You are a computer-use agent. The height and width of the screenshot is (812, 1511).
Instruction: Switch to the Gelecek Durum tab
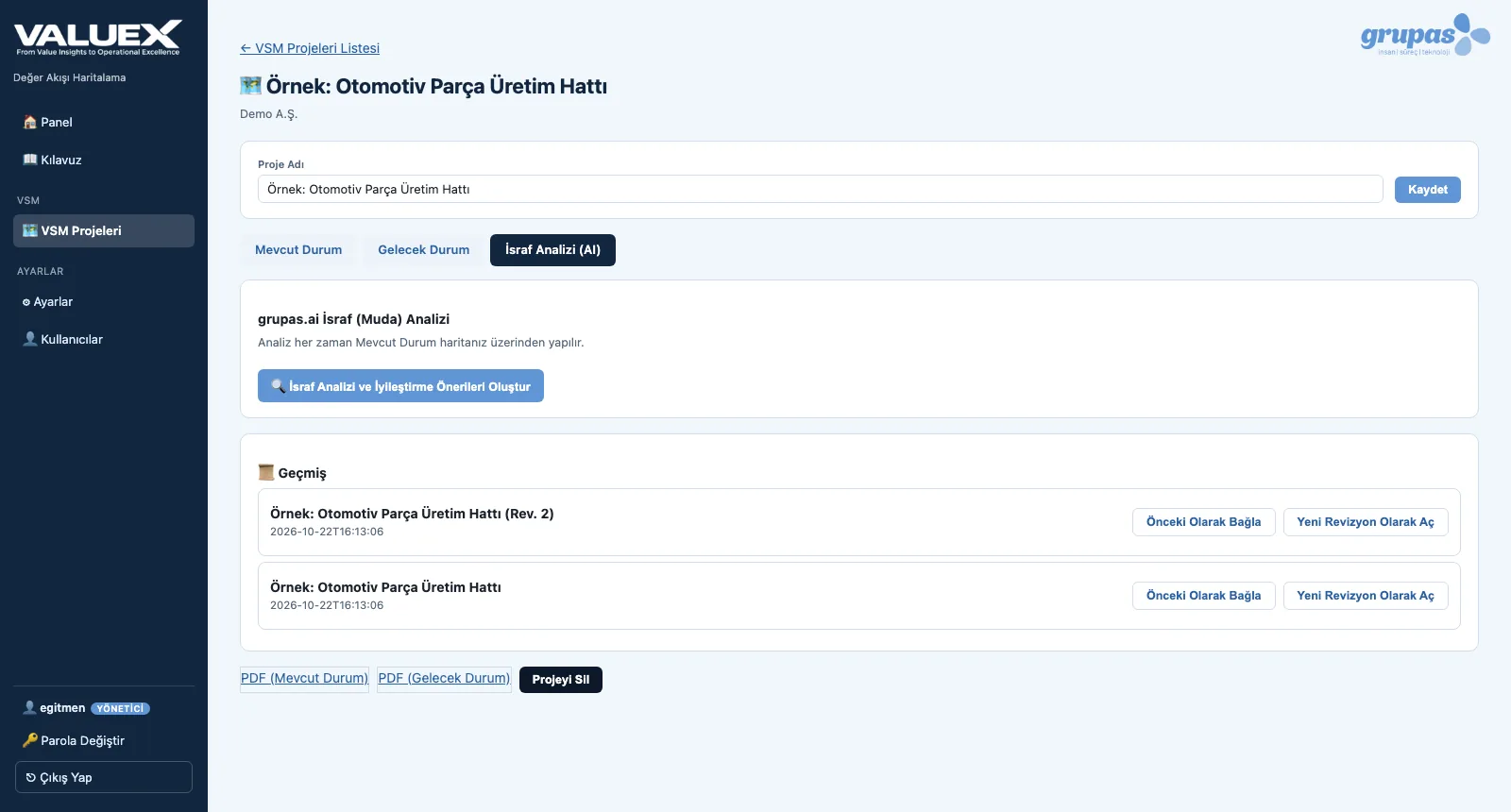click(424, 250)
